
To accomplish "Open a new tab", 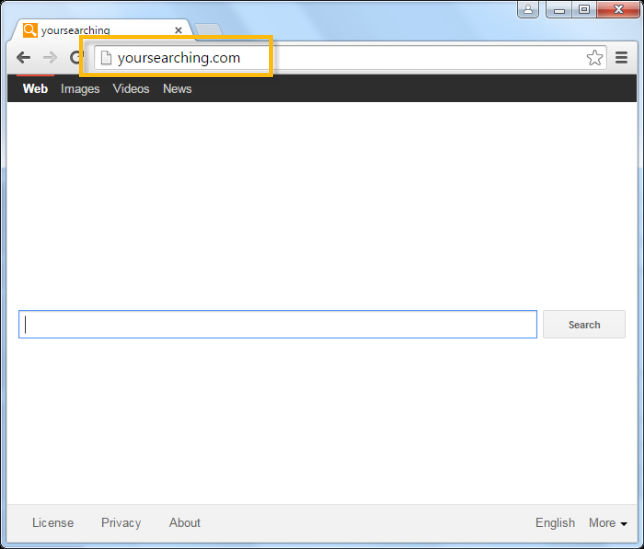I will click(208, 30).
